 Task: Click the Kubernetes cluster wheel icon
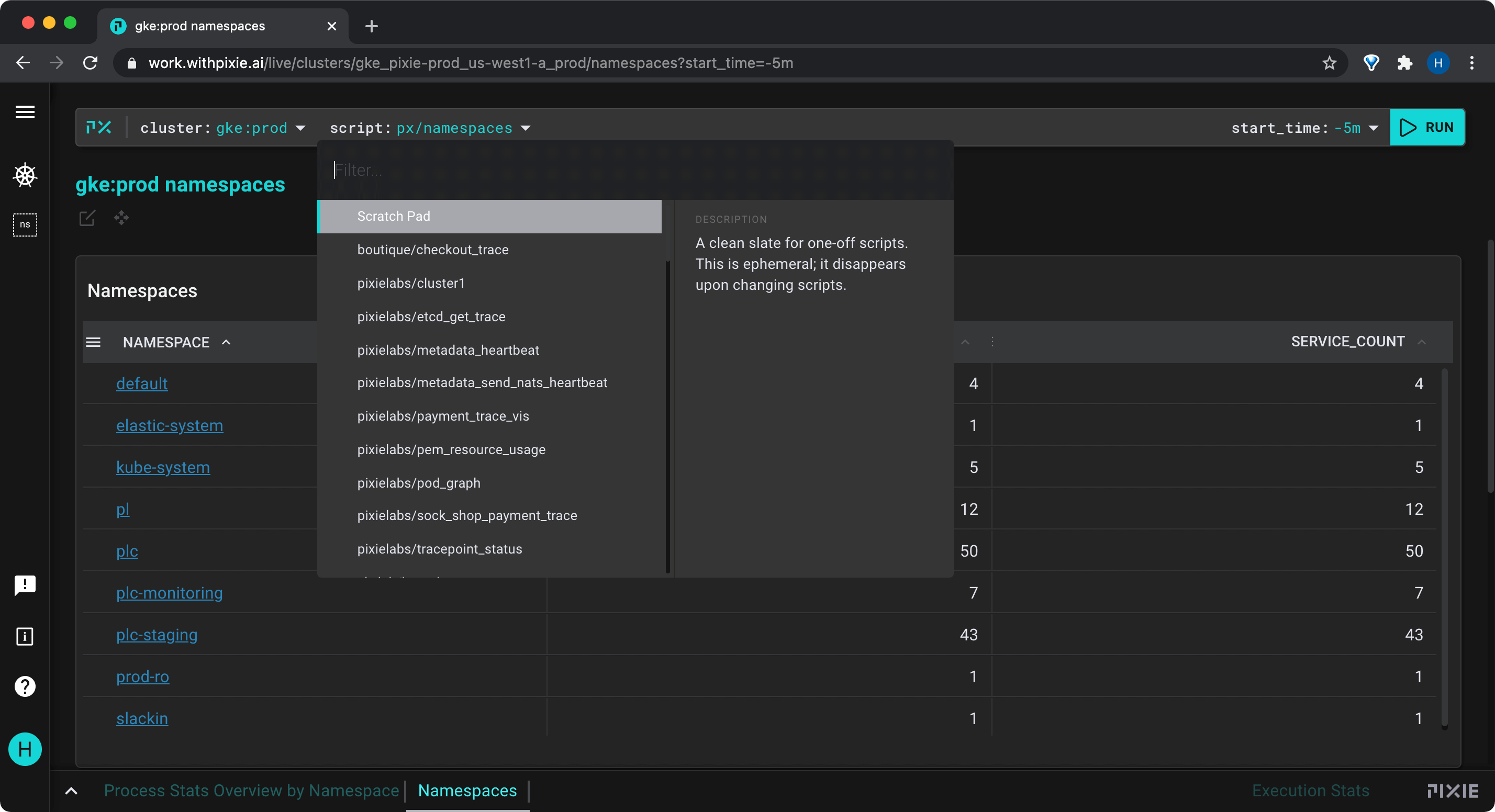click(25, 175)
